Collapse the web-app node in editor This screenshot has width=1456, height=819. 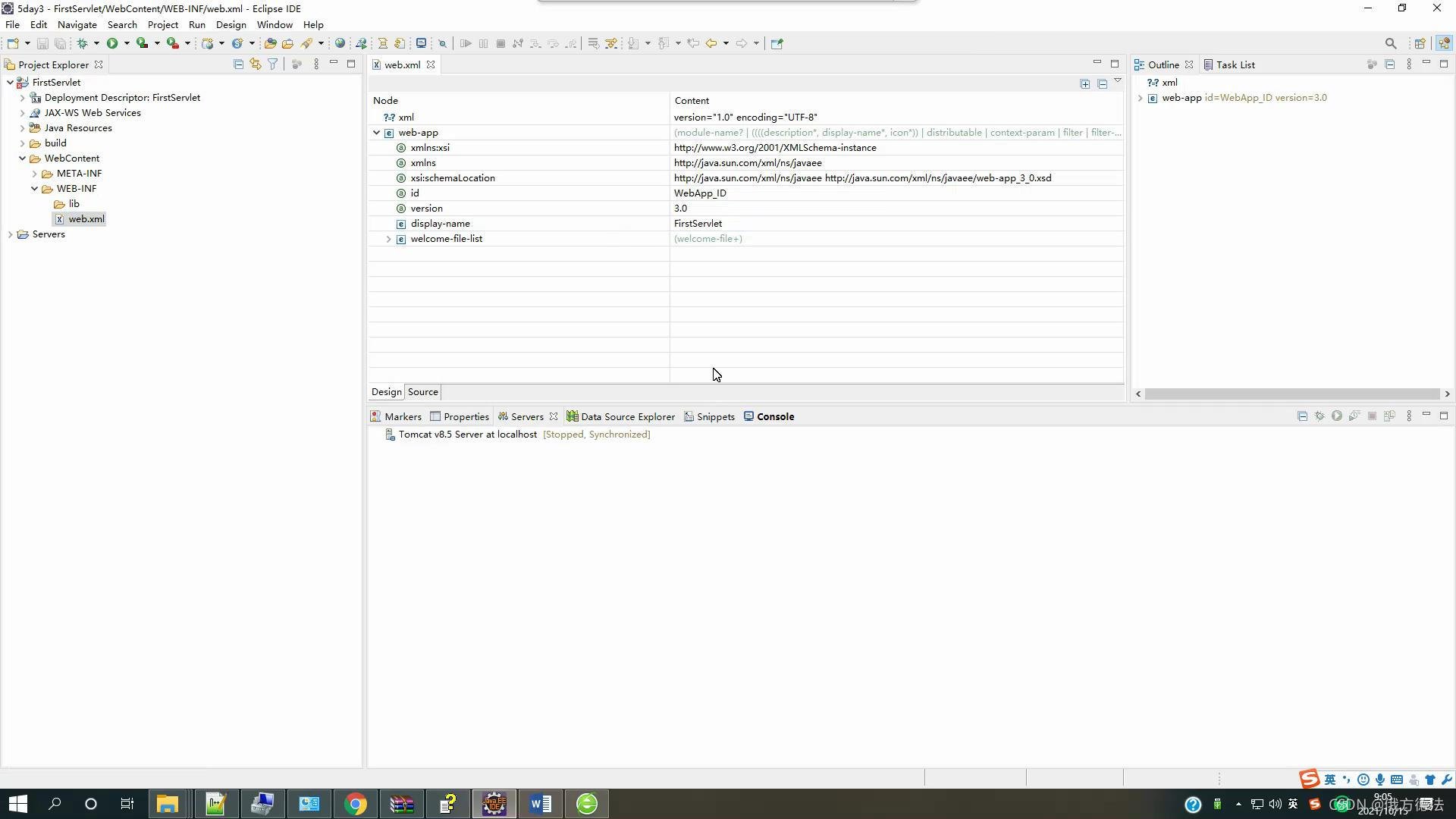[376, 132]
